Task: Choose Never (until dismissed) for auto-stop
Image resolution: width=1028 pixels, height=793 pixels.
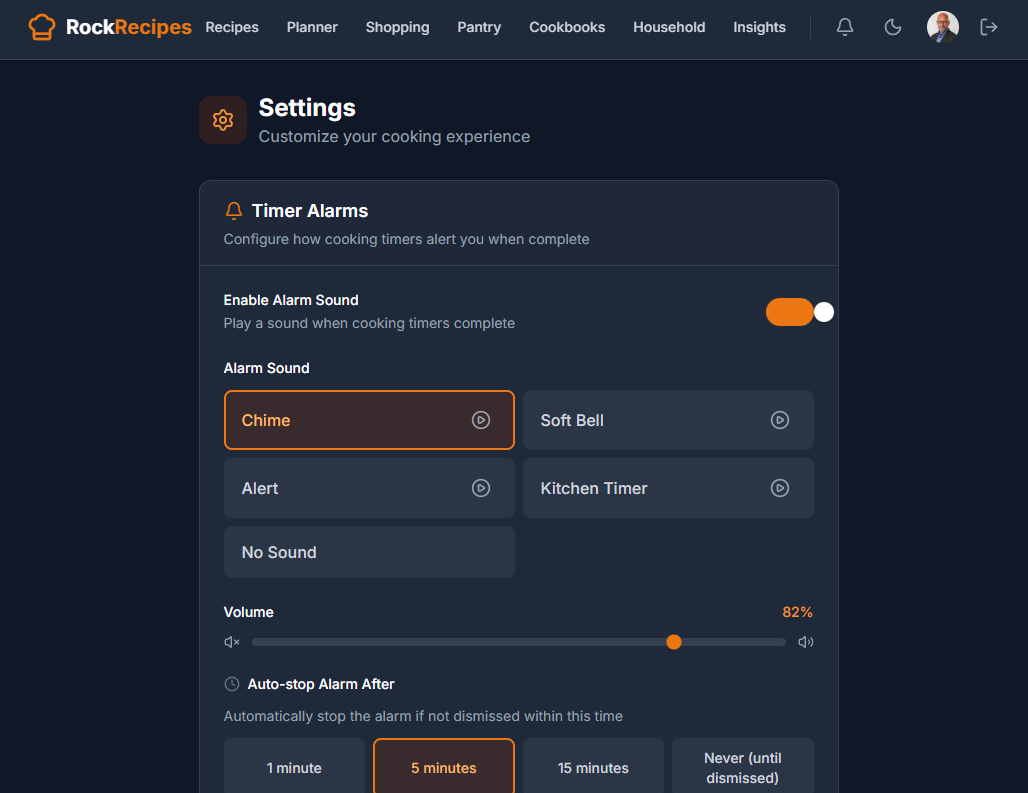Action: pos(742,767)
